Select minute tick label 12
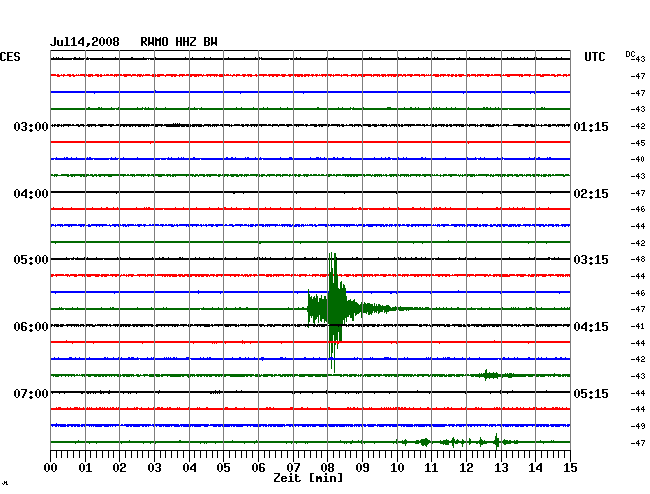The width and height of the screenshot is (650, 494). 466,468
